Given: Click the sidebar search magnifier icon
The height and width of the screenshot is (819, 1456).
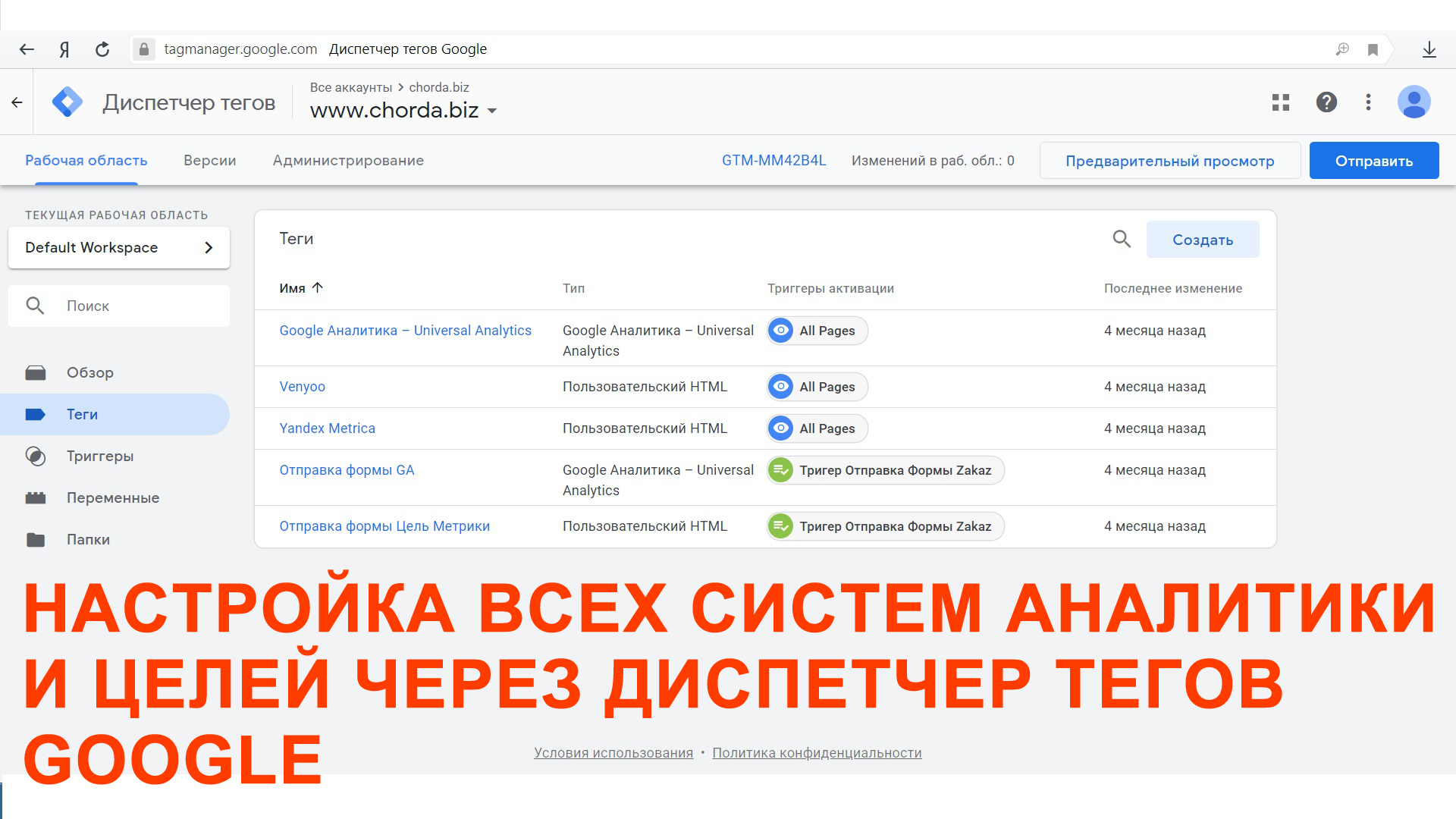Looking at the screenshot, I should point(35,306).
